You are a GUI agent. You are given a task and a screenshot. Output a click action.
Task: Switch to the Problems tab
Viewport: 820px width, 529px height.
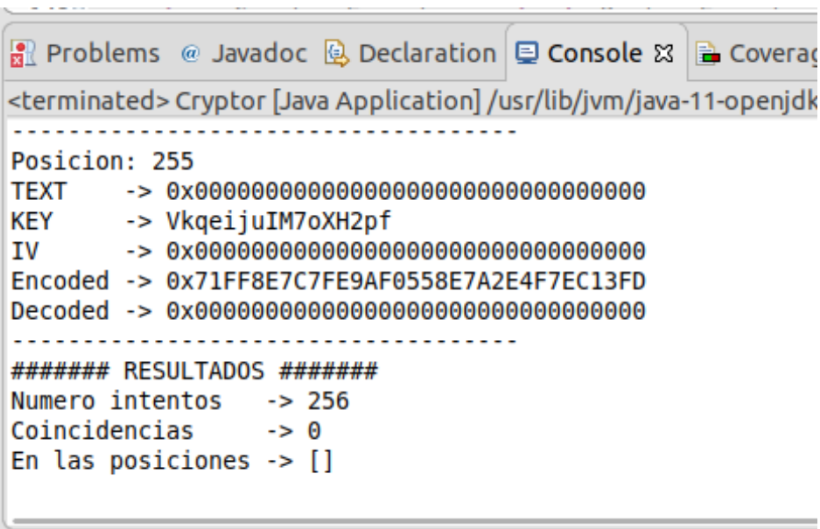(x=102, y=54)
